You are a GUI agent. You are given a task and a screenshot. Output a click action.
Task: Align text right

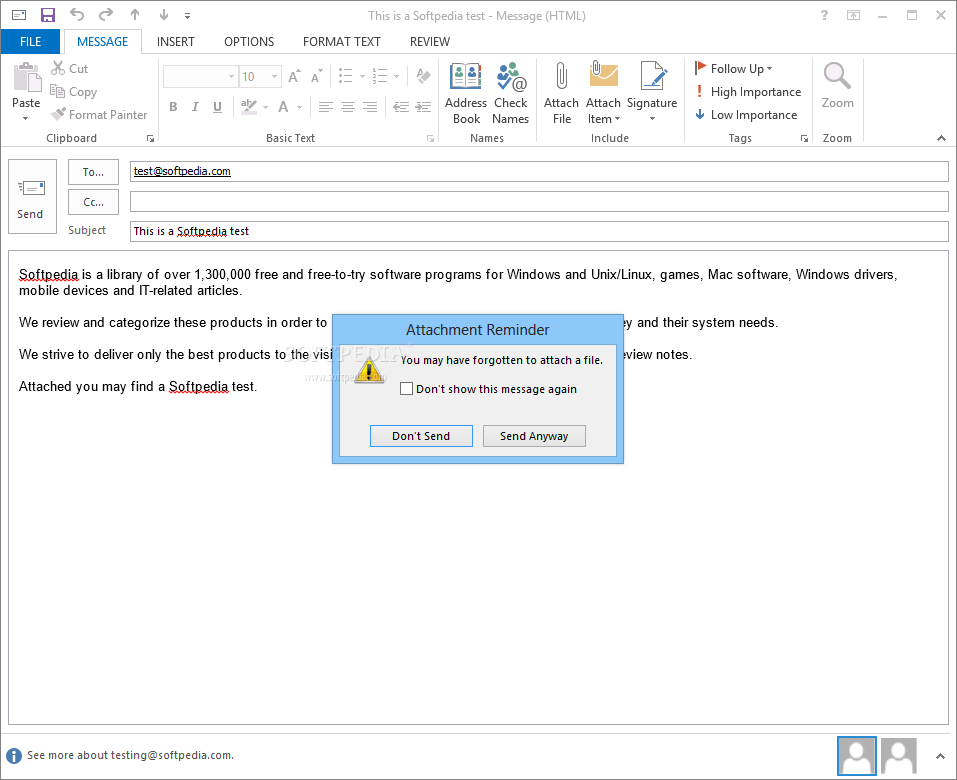click(x=370, y=107)
